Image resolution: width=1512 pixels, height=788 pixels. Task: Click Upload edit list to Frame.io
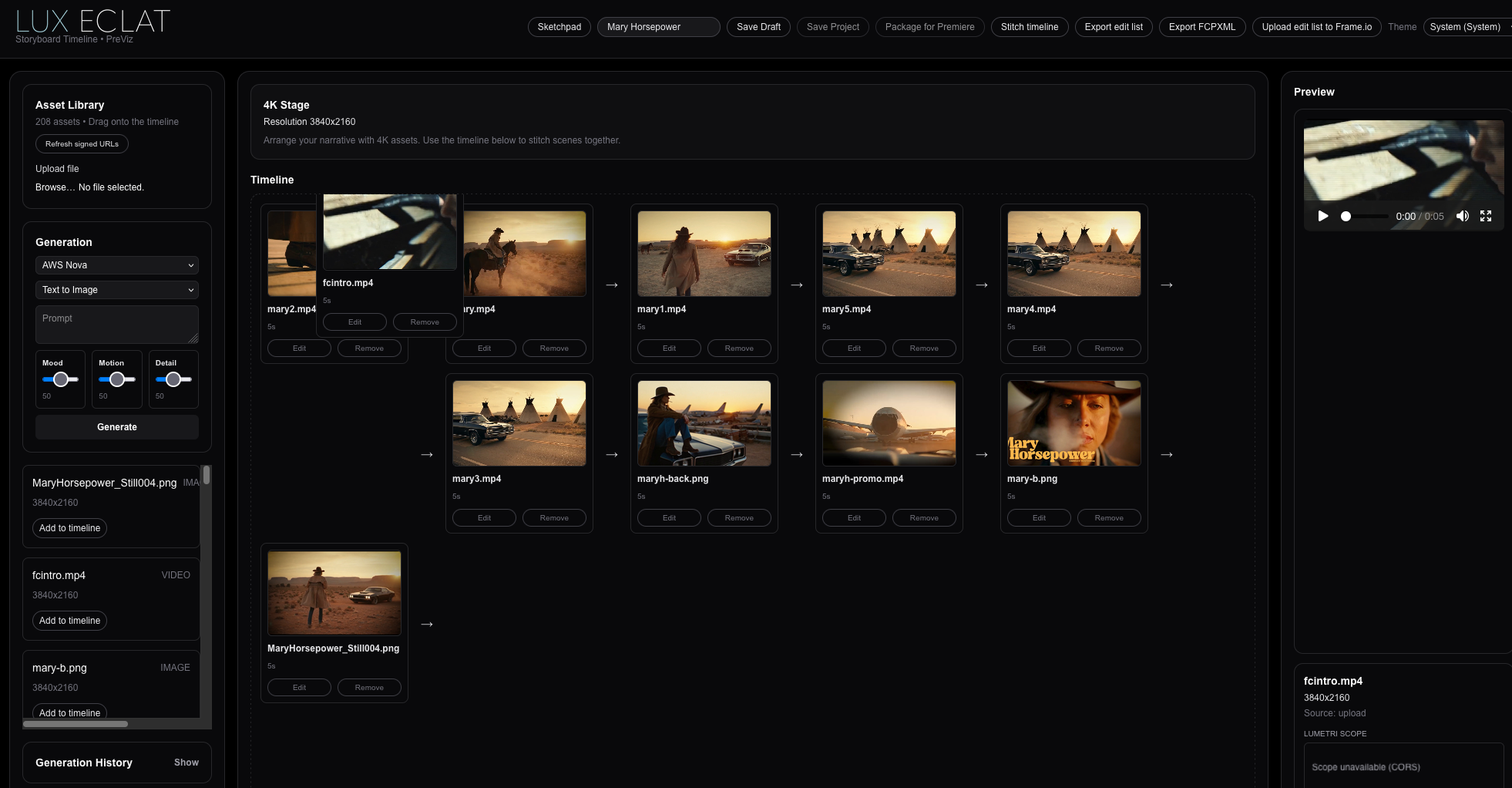click(1316, 26)
